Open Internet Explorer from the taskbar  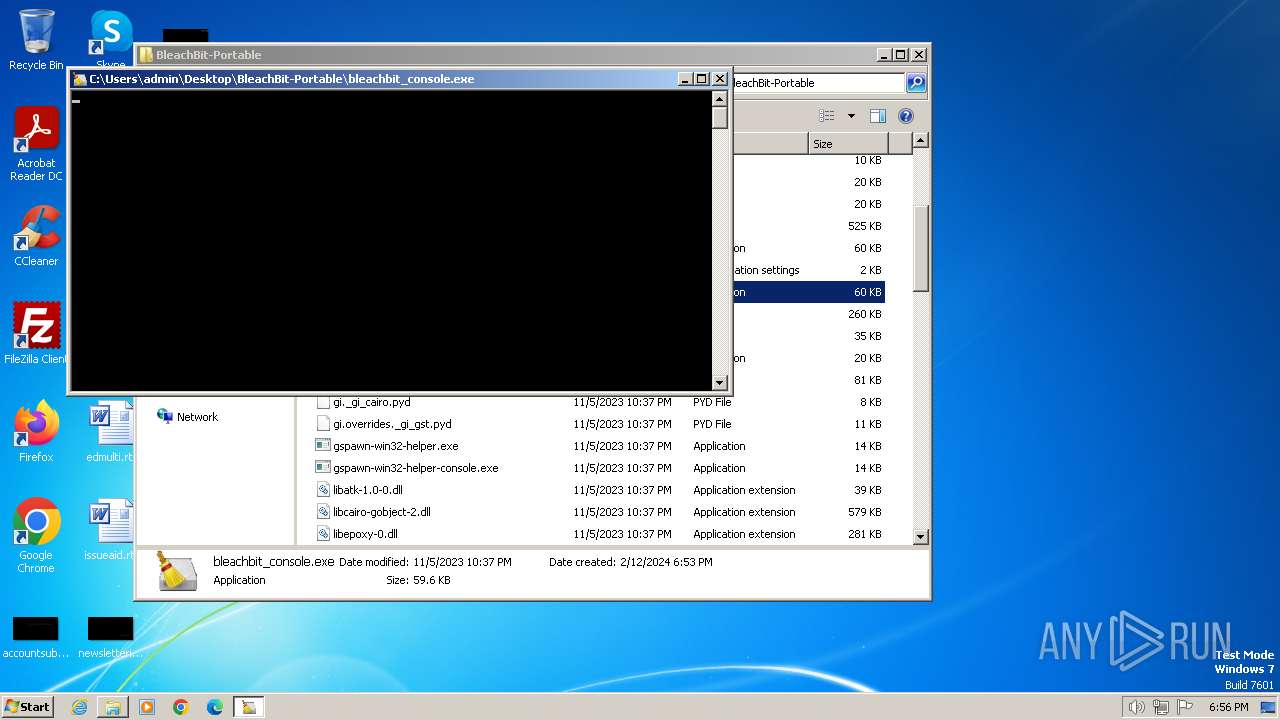(79, 707)
